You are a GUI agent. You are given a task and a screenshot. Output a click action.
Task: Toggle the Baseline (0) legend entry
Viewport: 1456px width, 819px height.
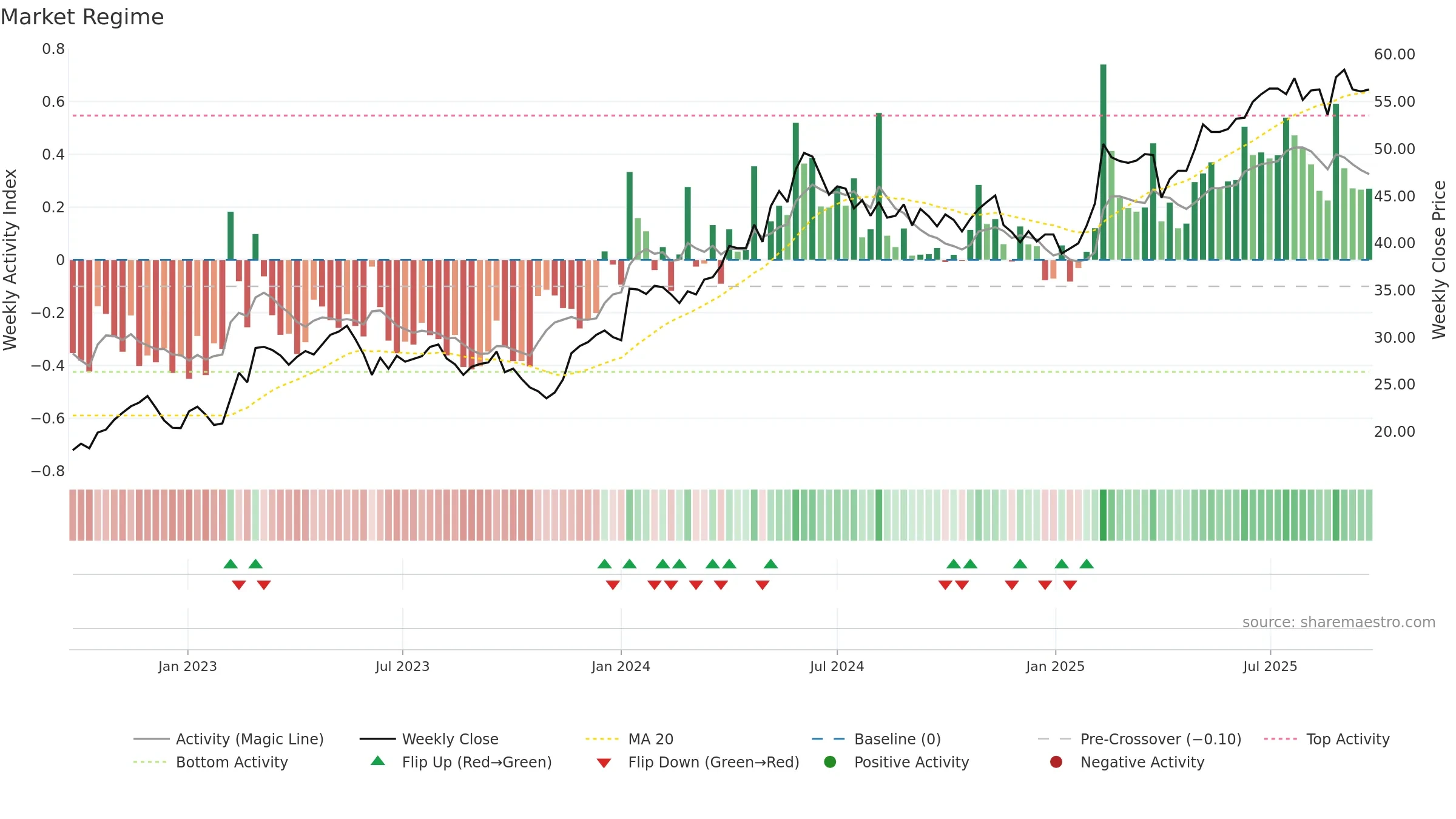pos(877,739)
